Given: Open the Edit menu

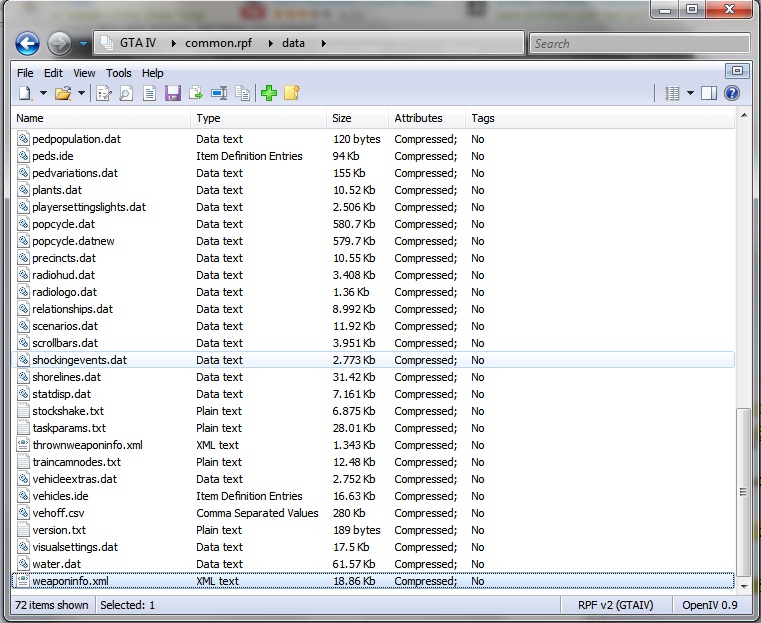Looking at the screenshot, I should click(53, 73).
